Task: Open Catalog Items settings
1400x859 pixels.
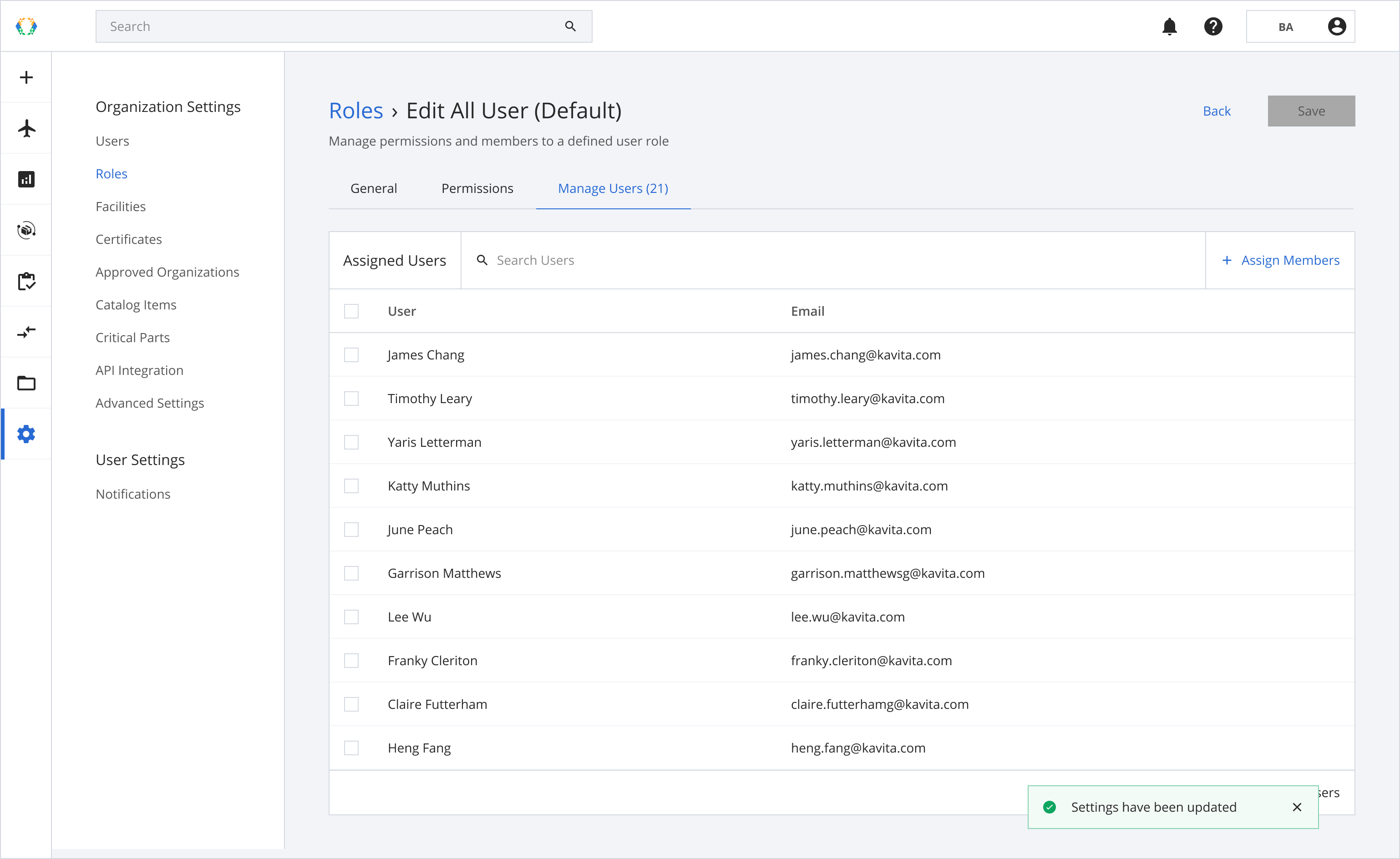Action: coord(136,305)
